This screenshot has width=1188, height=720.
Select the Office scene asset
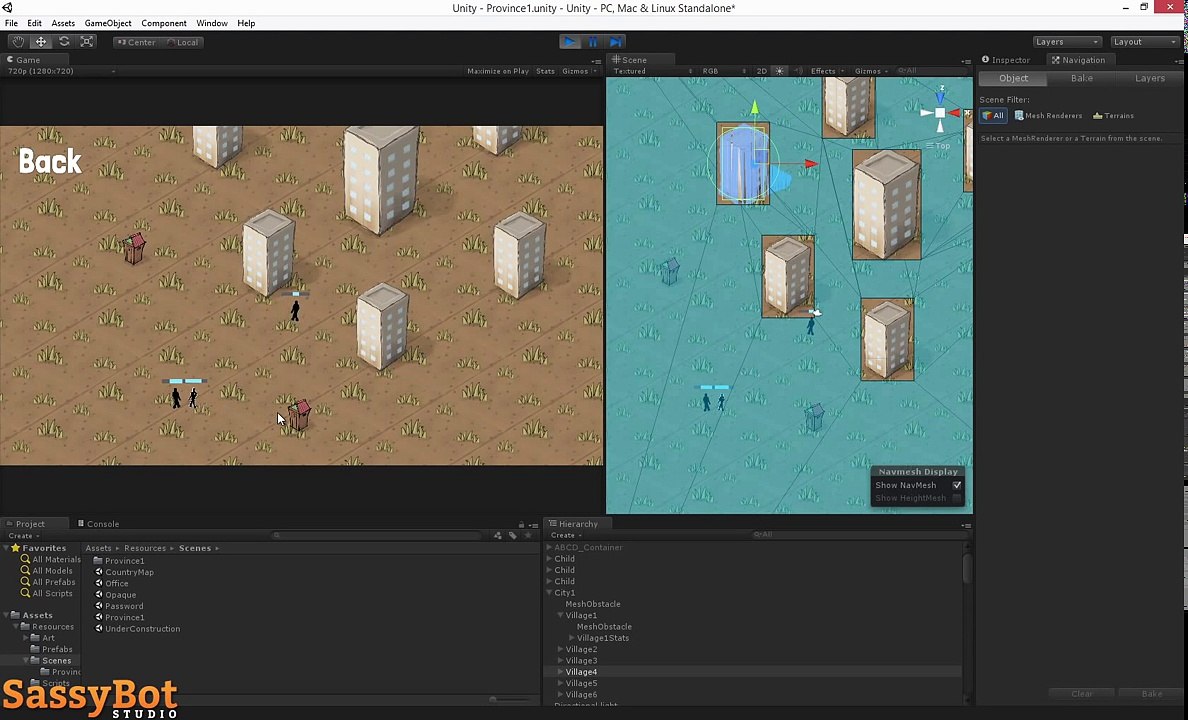(111, 584)
